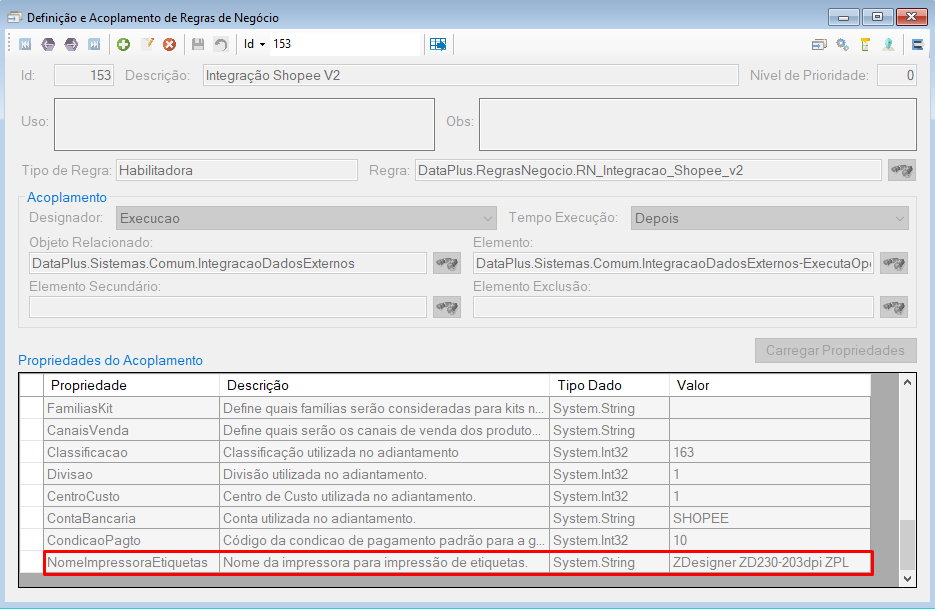Expand the Tempo Execução dropdown
The width and height of the screenshot is (935, 609).
(x=900, y=218)
